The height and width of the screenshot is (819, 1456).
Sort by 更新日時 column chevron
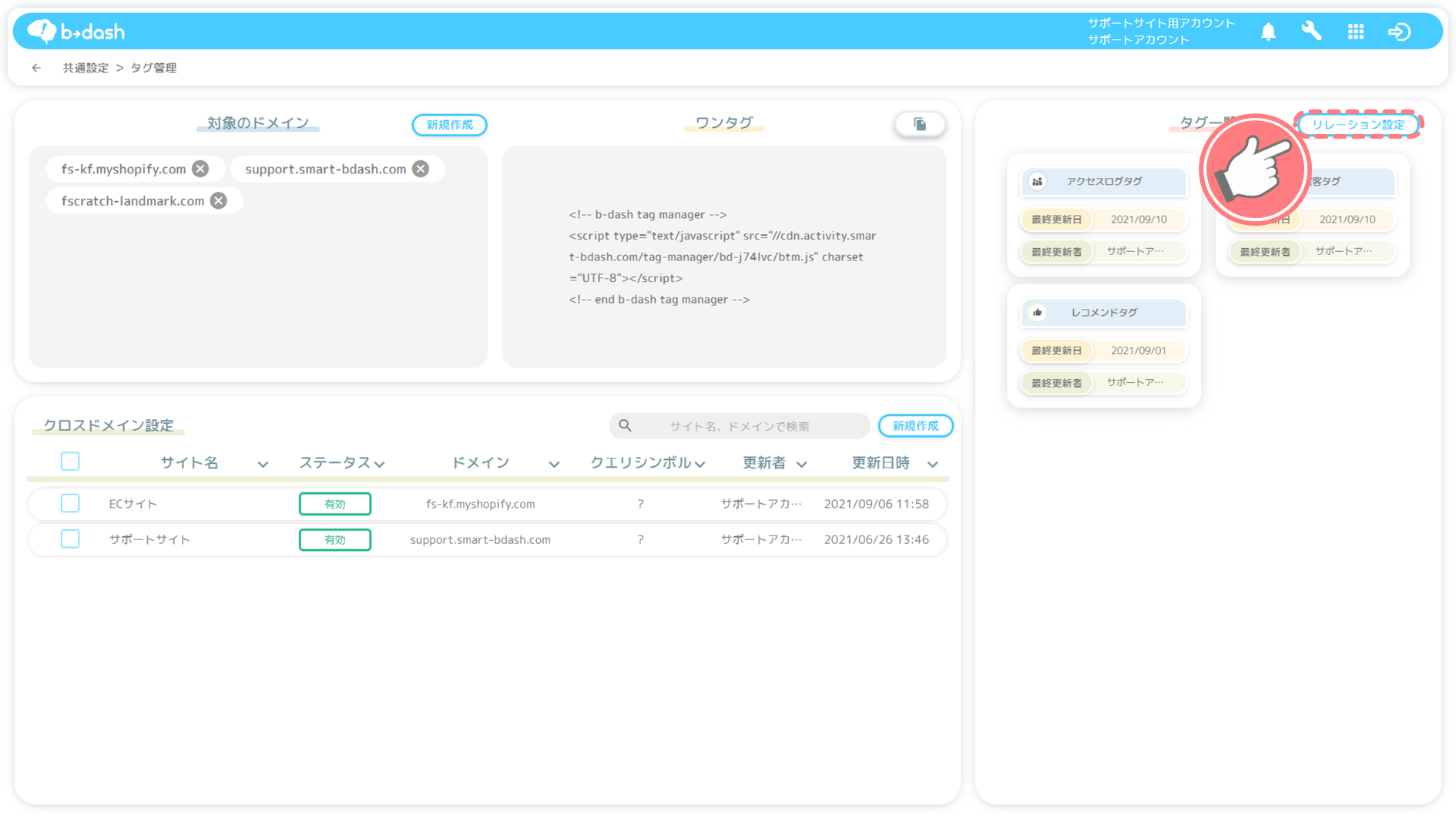click(x=932, y=465)
